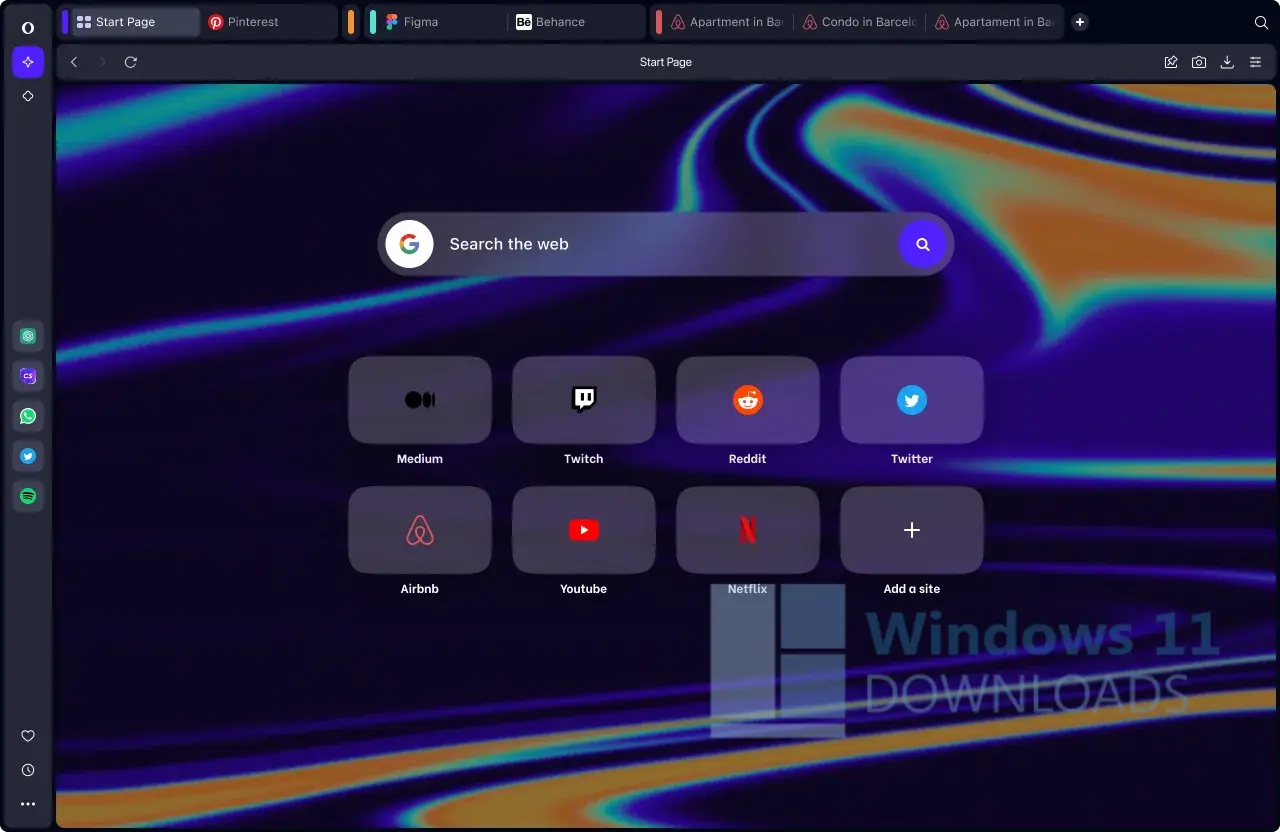Open the Youtube speed dial tile
1280x832 pixels.
(584, 530)
